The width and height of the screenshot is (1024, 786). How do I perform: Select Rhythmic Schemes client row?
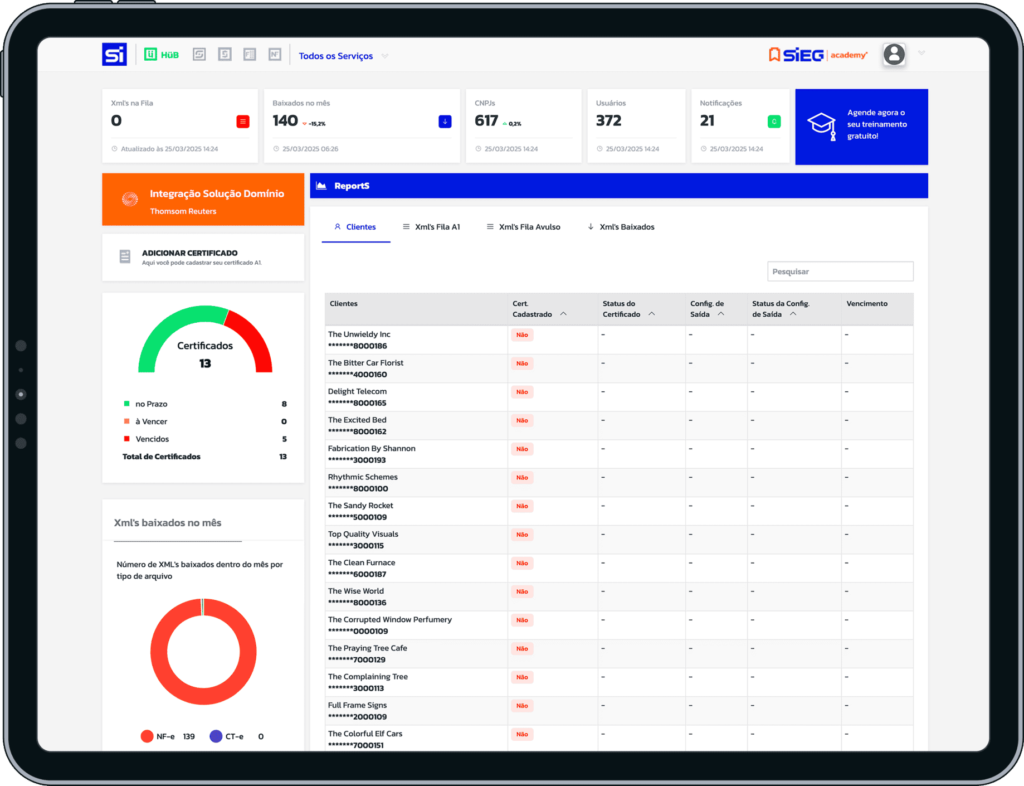point(619,483)
